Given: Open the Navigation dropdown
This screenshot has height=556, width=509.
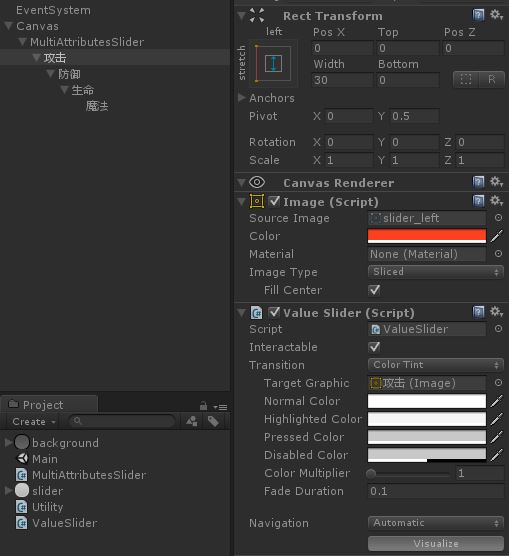Looking at the screenshot, I should (x=436, y=523).
